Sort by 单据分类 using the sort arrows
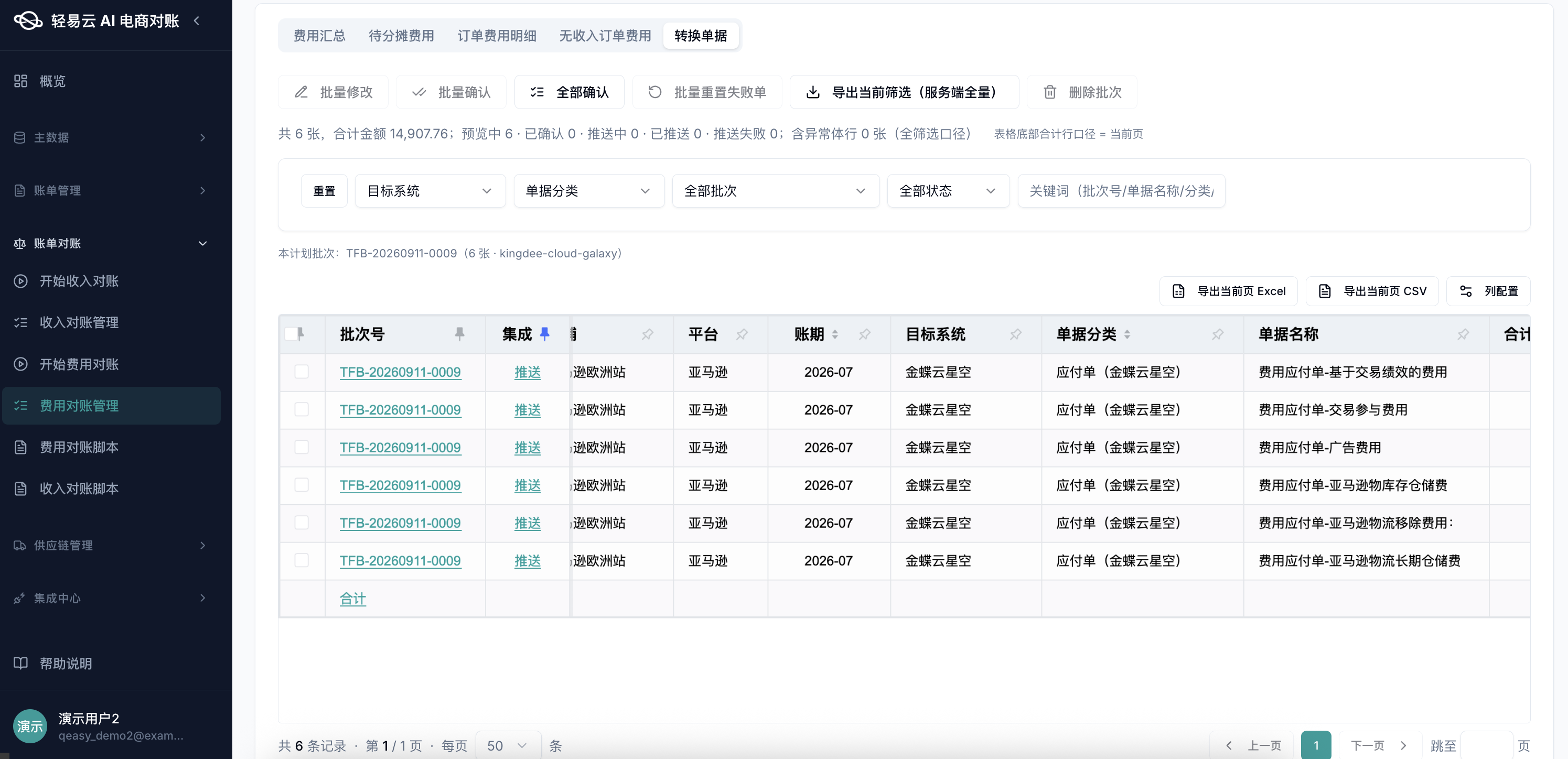The image size is (1568, 759). pyautogui.click(x=1127, y=334)
